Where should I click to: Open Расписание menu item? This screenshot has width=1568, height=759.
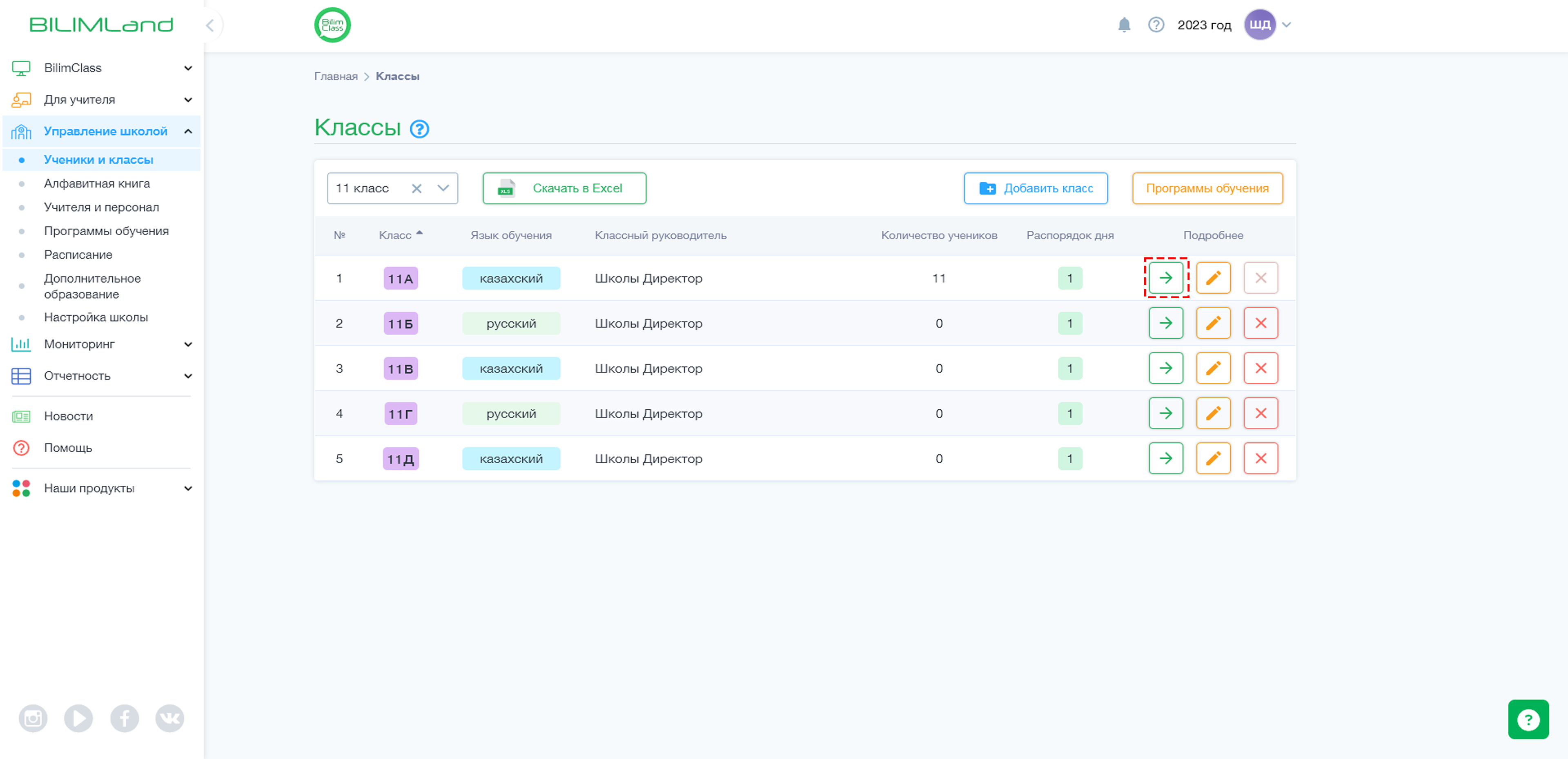pyautogui.click(x=78, y=254)
